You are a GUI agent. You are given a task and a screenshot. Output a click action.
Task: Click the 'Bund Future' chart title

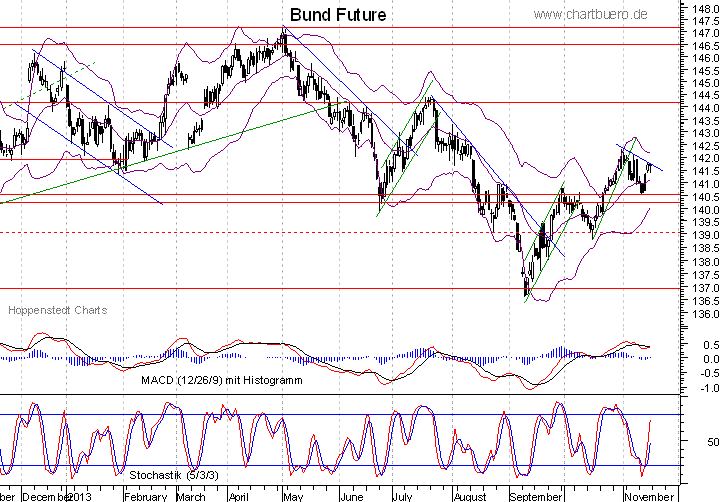tap(338, 15)
